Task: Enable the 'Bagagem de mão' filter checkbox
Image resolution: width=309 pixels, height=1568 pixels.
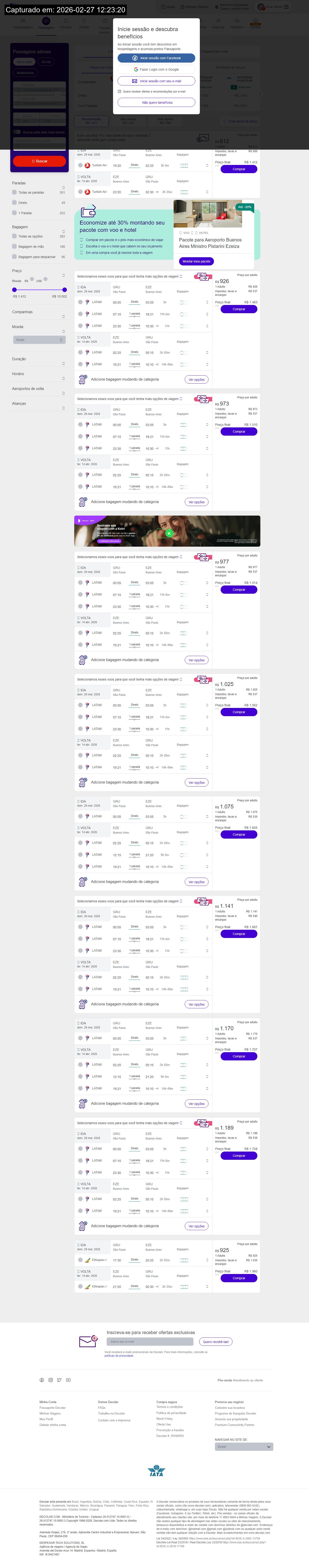Action: (x=15, y=246)
